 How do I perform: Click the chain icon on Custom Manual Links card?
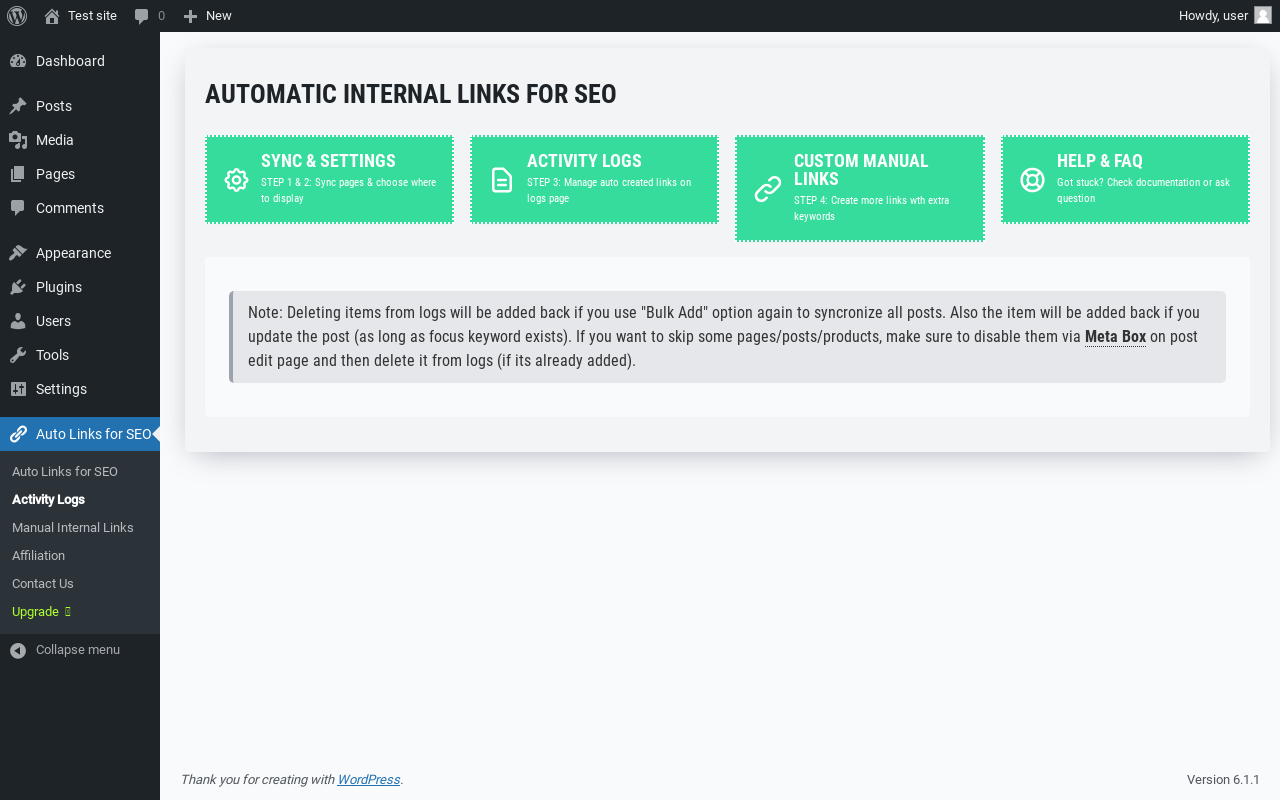tap(768, 189)
